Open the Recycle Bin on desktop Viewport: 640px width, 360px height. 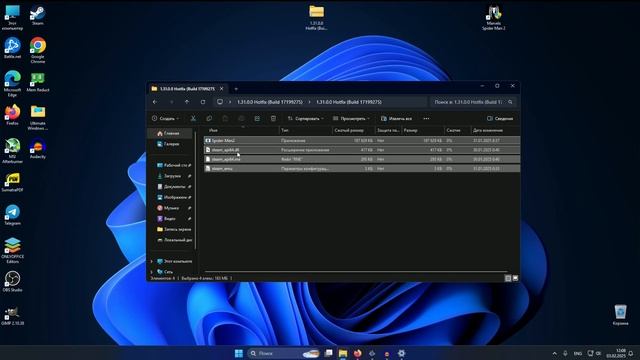[x=620, y=315]
